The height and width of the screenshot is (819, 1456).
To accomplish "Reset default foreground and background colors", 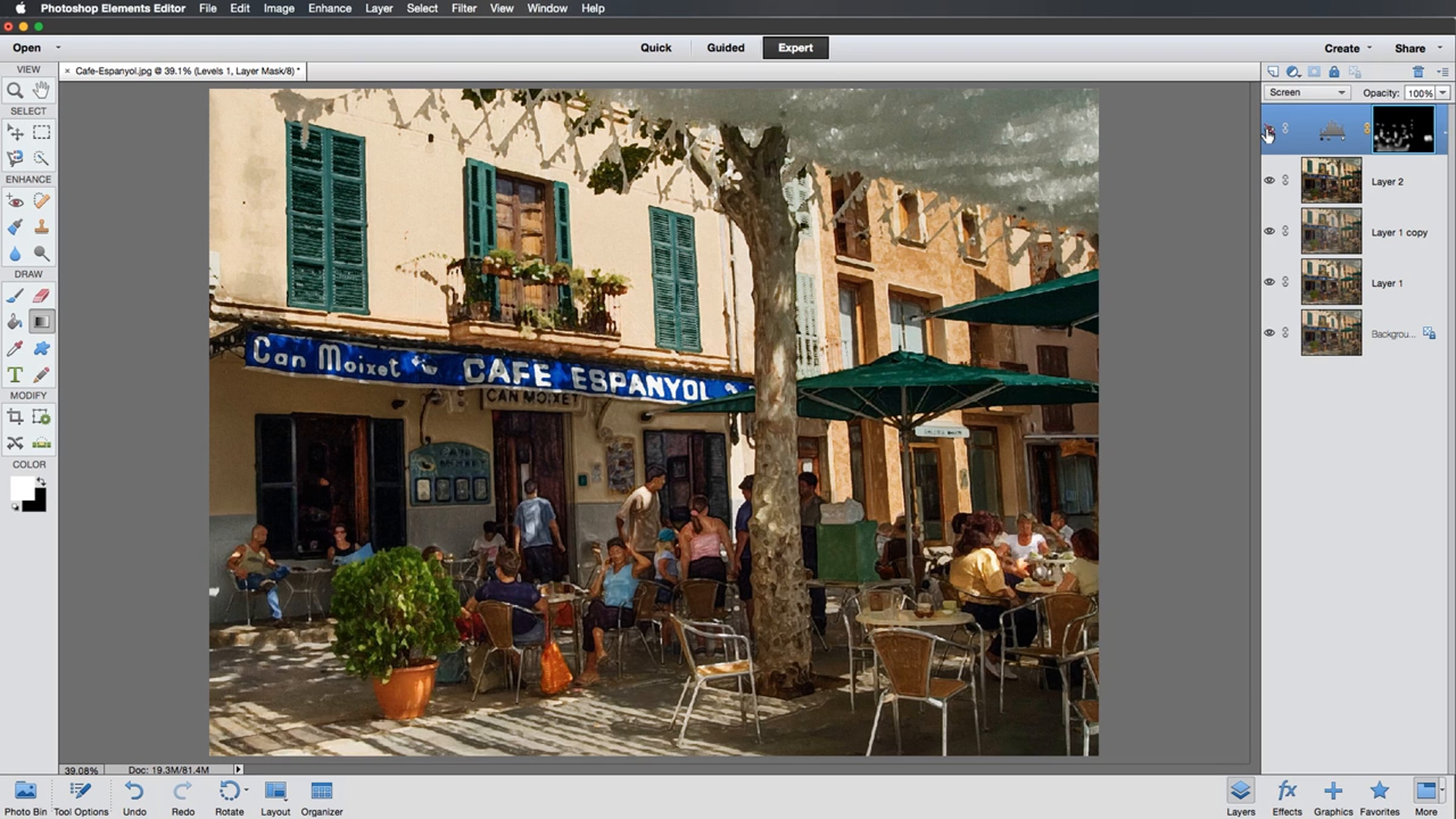I will coord(15,507).
